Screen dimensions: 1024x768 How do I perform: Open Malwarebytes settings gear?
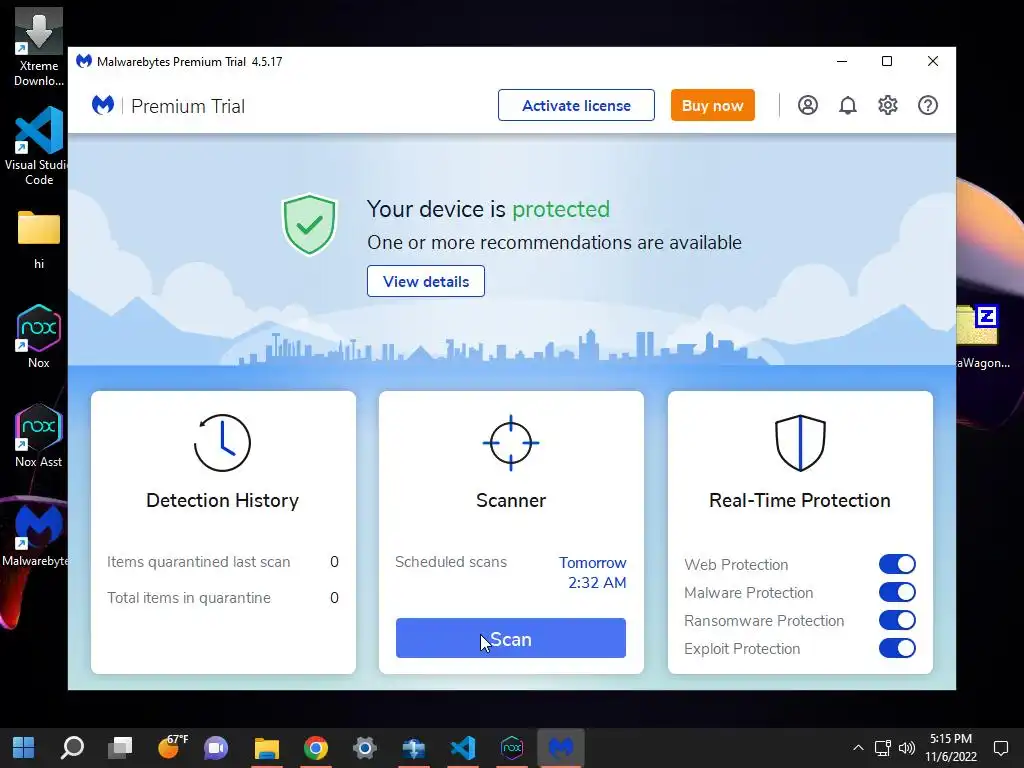(888, 105)
